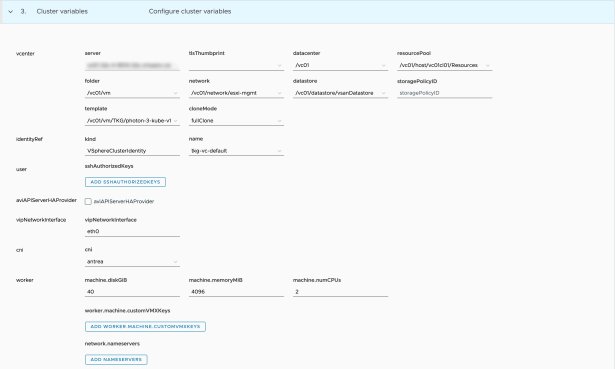Click the vipNetworkInterface eth0 field
The image size is (615, 369).
[x=132, y=232]
